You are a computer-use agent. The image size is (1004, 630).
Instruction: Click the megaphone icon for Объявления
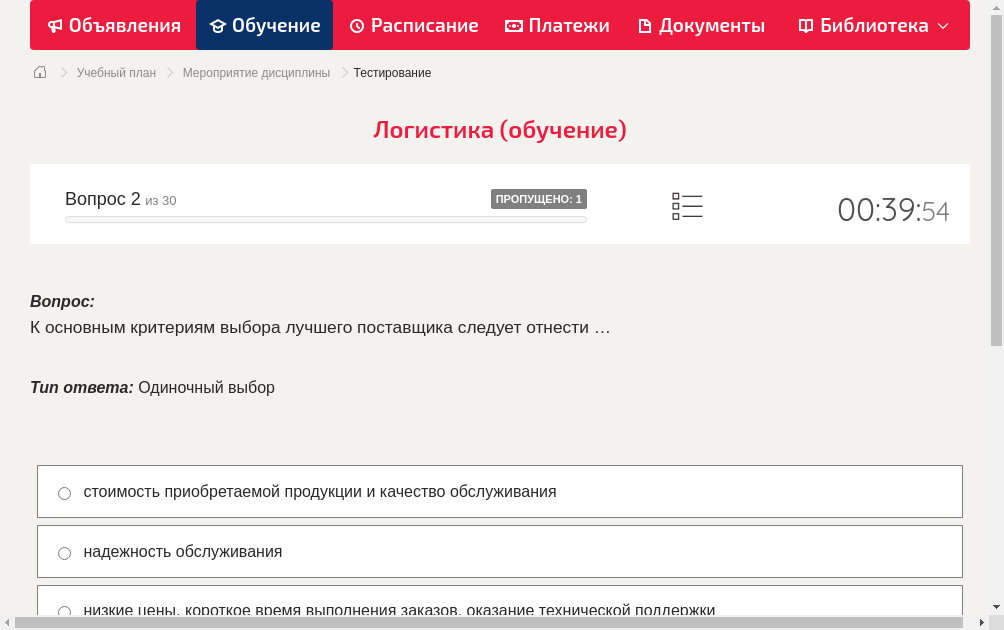pyautogui.click(x=55, y=25)
